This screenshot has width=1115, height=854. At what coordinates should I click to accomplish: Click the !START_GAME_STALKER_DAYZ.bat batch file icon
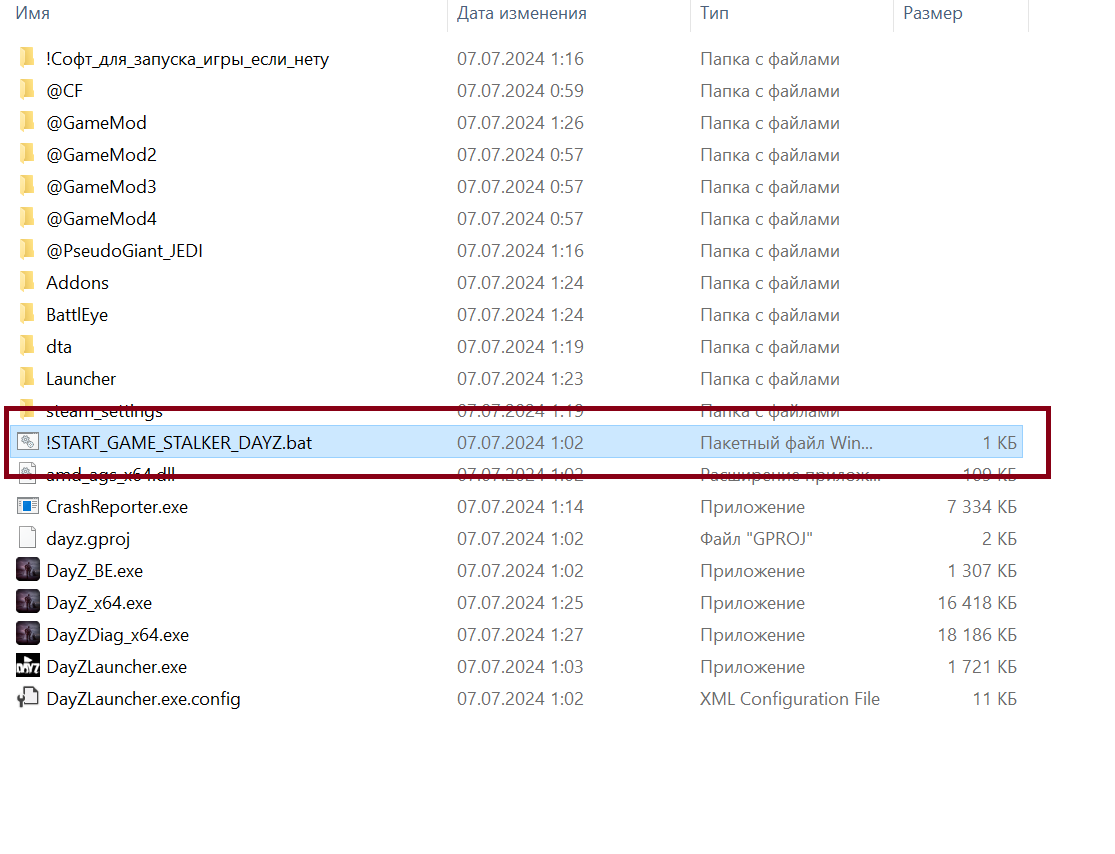point(28,443)
